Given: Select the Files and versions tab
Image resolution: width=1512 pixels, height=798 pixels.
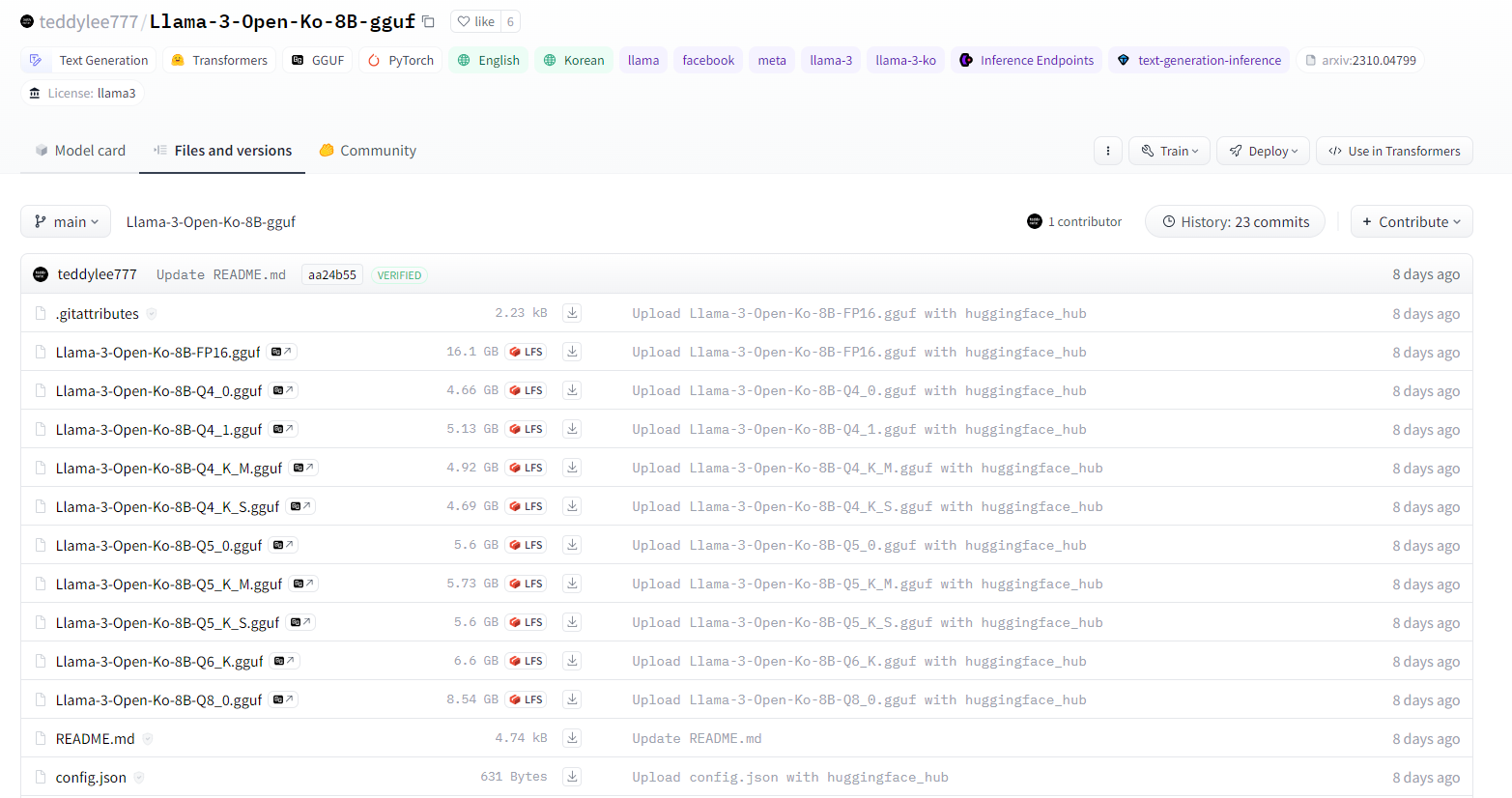Looking at the screenshot, I should pos(222,151).
